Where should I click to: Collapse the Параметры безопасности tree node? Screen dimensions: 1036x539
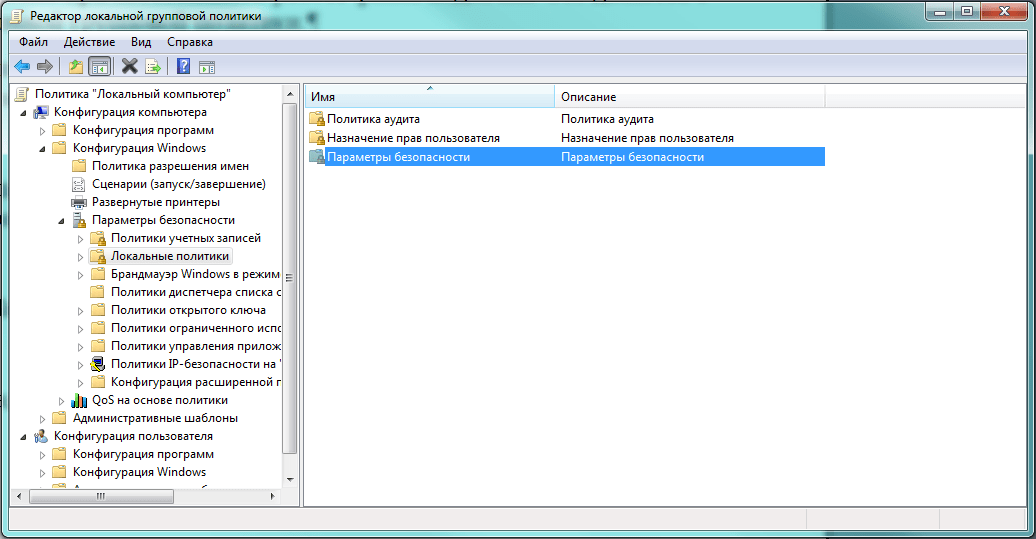click(61, 220)
